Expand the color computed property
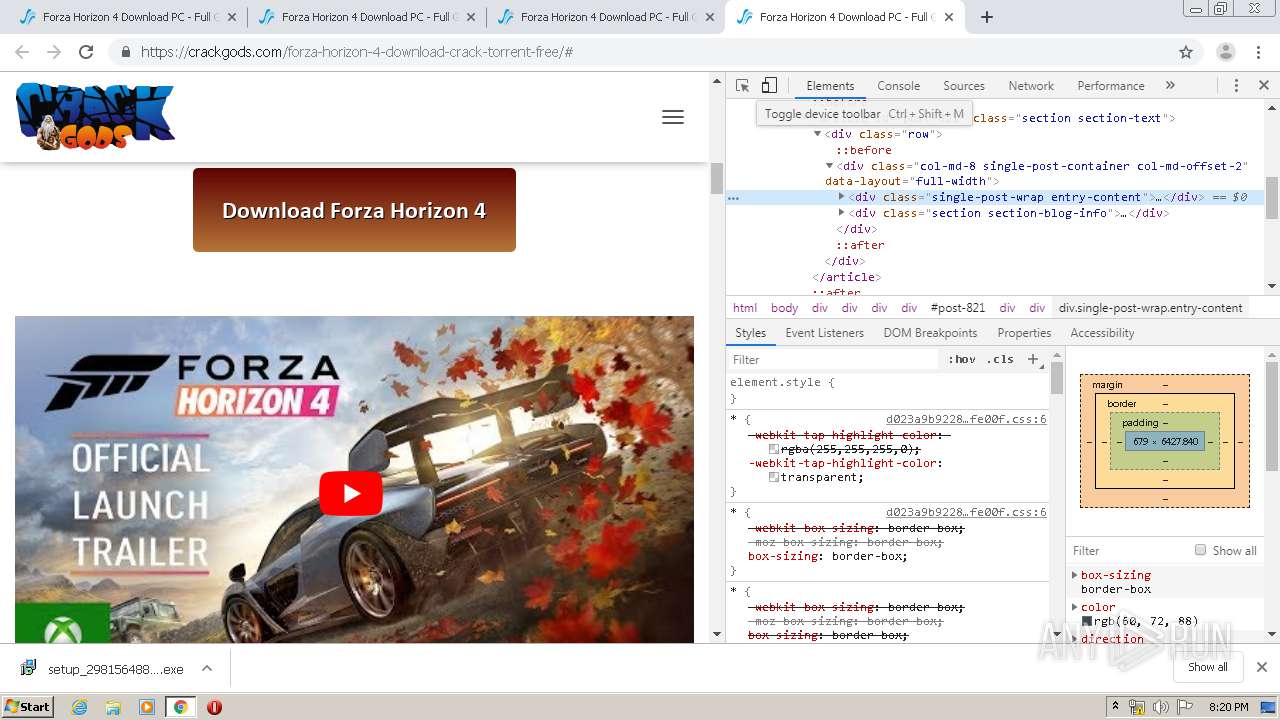 (1075, 607)
